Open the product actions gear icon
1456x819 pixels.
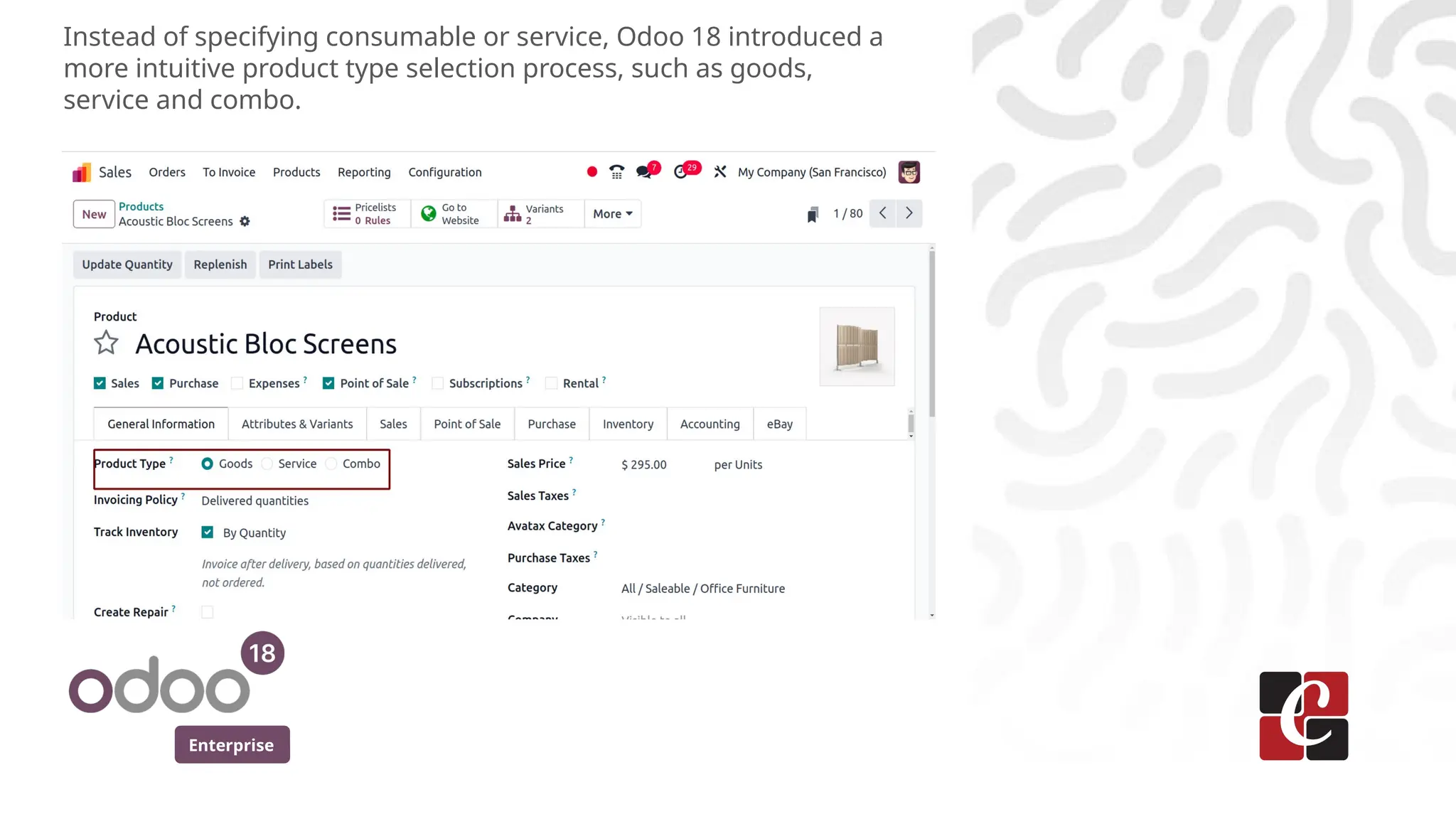(245, 221)
